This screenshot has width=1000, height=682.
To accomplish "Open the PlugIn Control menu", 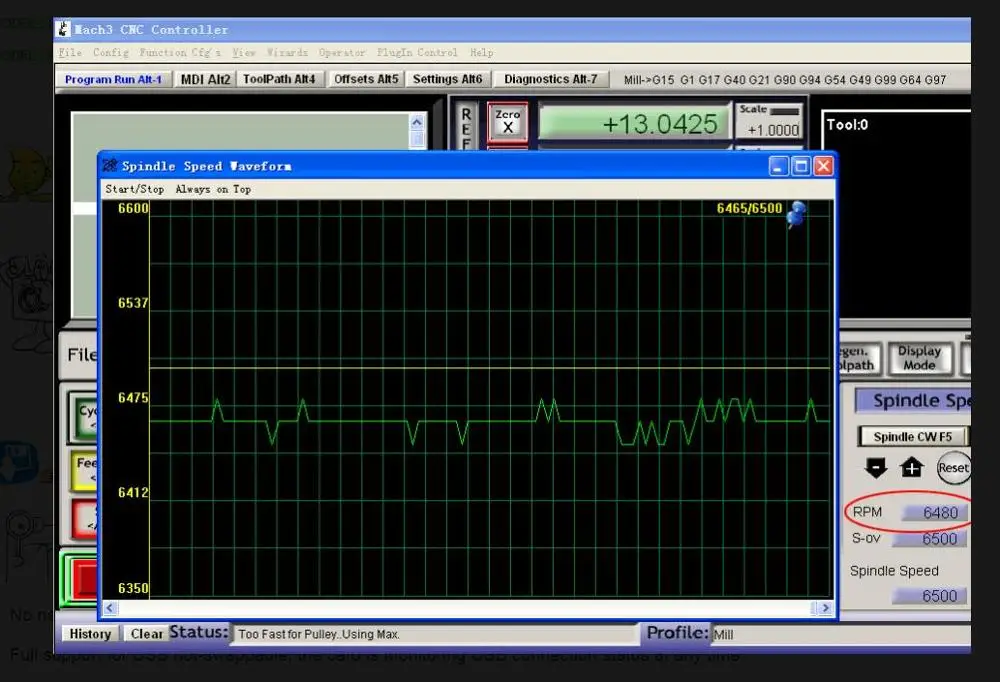I will (417, 52).
